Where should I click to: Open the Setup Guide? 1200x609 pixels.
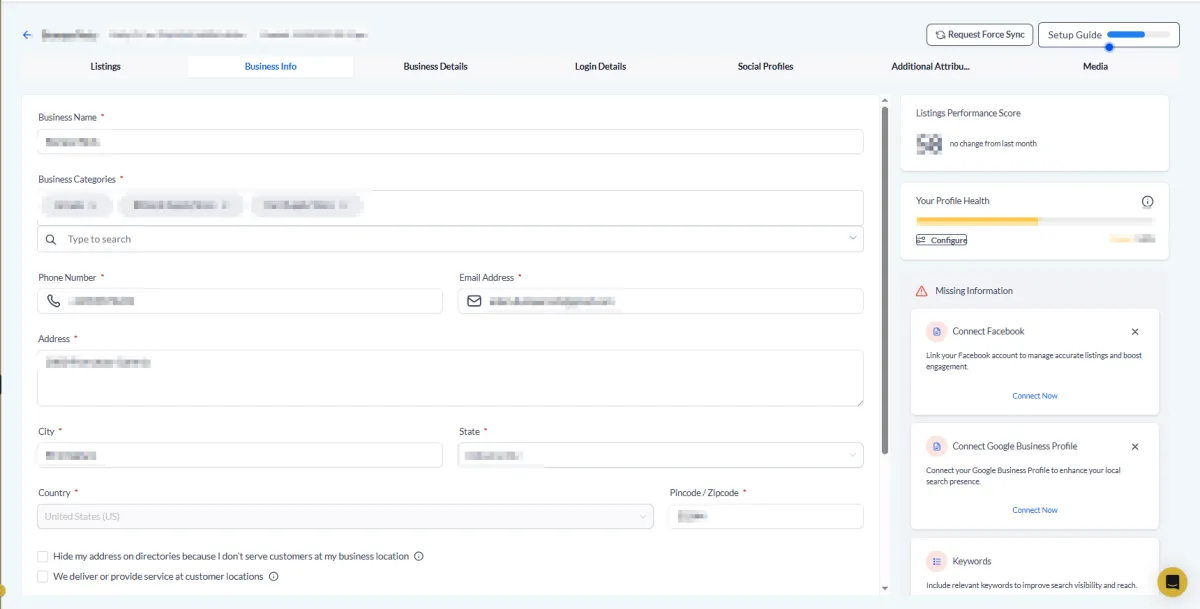pyautogui.click(x=1108, y=35)
